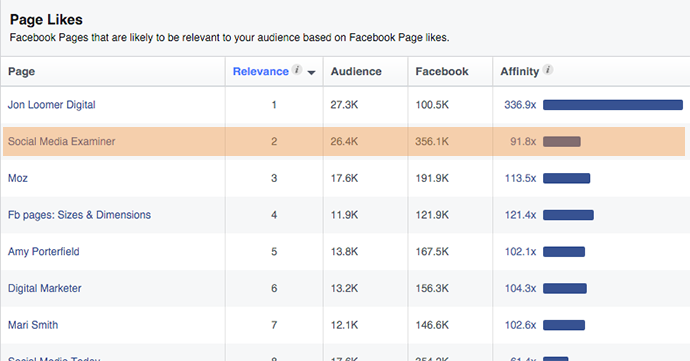690x361 pixels.
Task: Click the 12.1K audience value
Action: (x=345, y=325)
